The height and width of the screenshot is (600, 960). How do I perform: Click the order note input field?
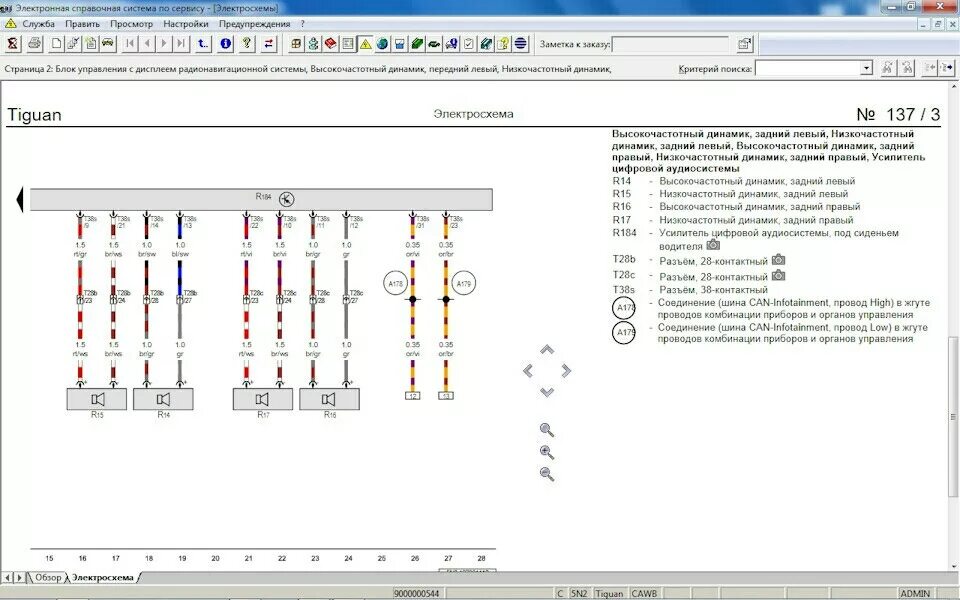(670, 44)
